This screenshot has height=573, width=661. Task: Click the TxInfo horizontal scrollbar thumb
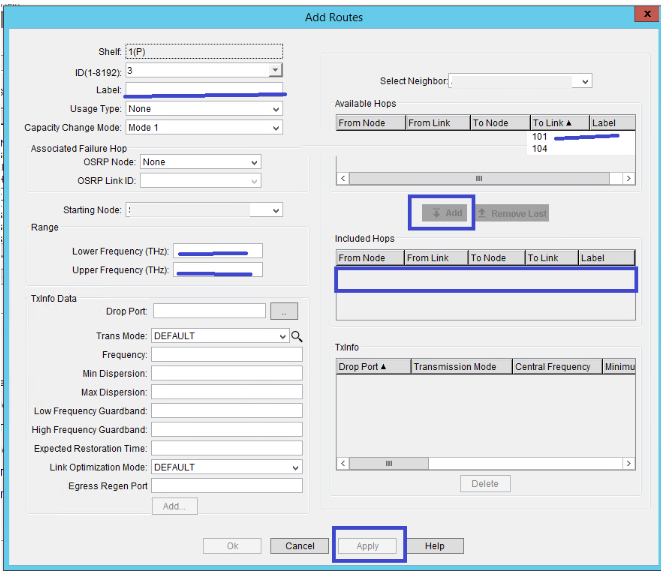coord(389,463)
